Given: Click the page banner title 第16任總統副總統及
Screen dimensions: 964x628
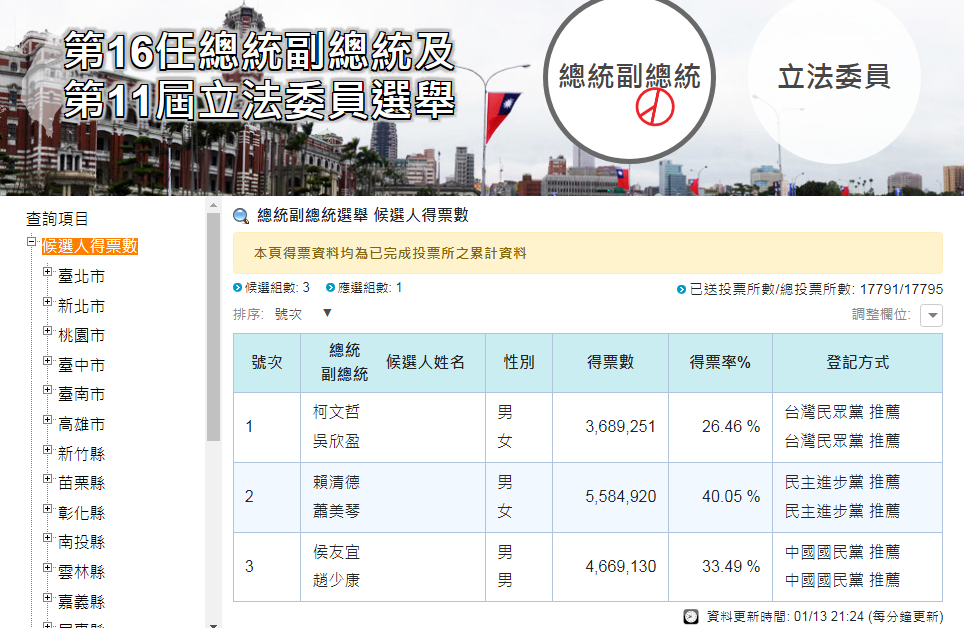Looking at the screenshot, I should (x=259, y=51).
